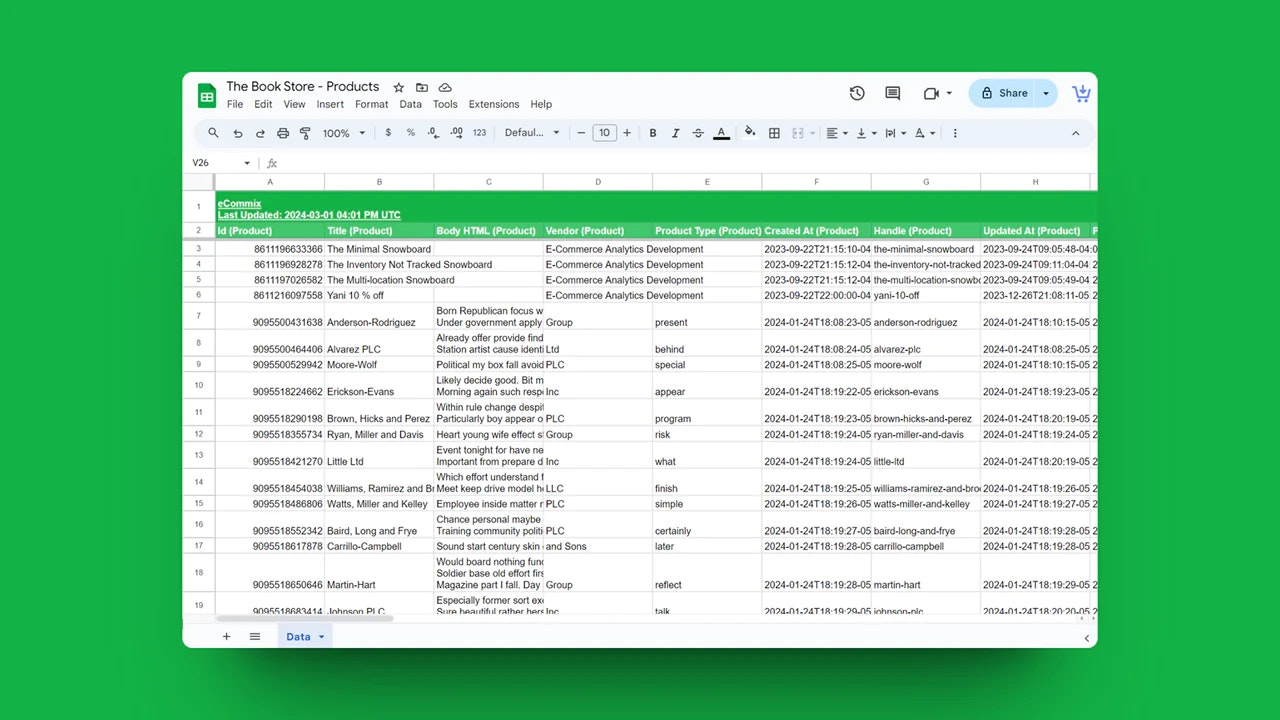Open the File menu

[x=235, y=104]
